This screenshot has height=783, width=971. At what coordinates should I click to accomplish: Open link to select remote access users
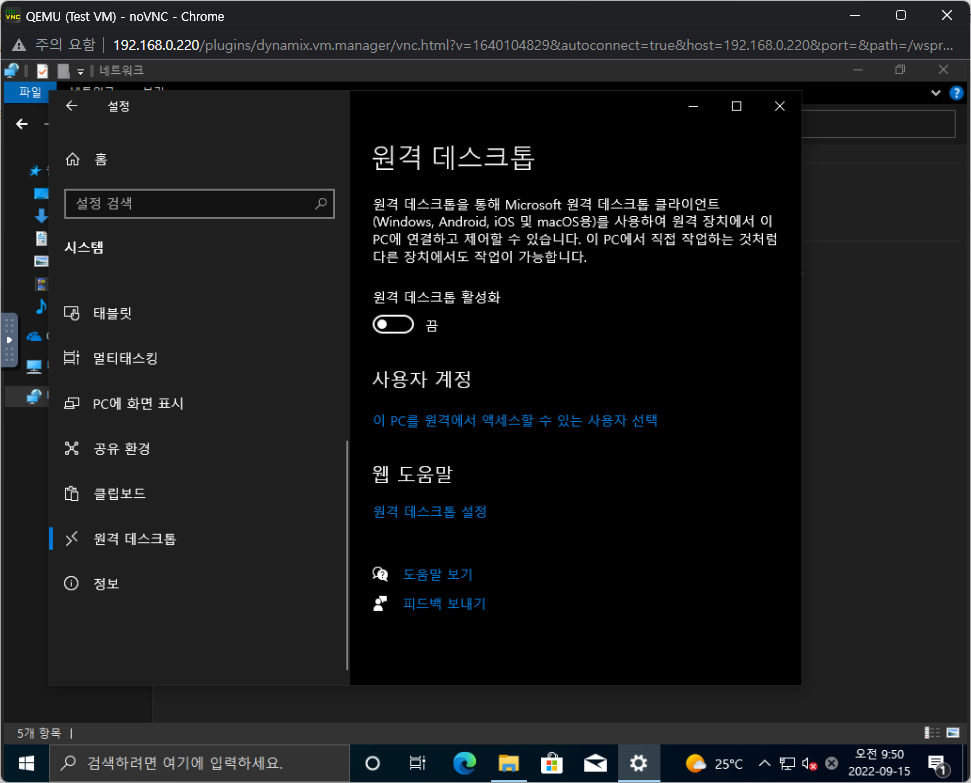pyautogui.click(x=515, y=421)
